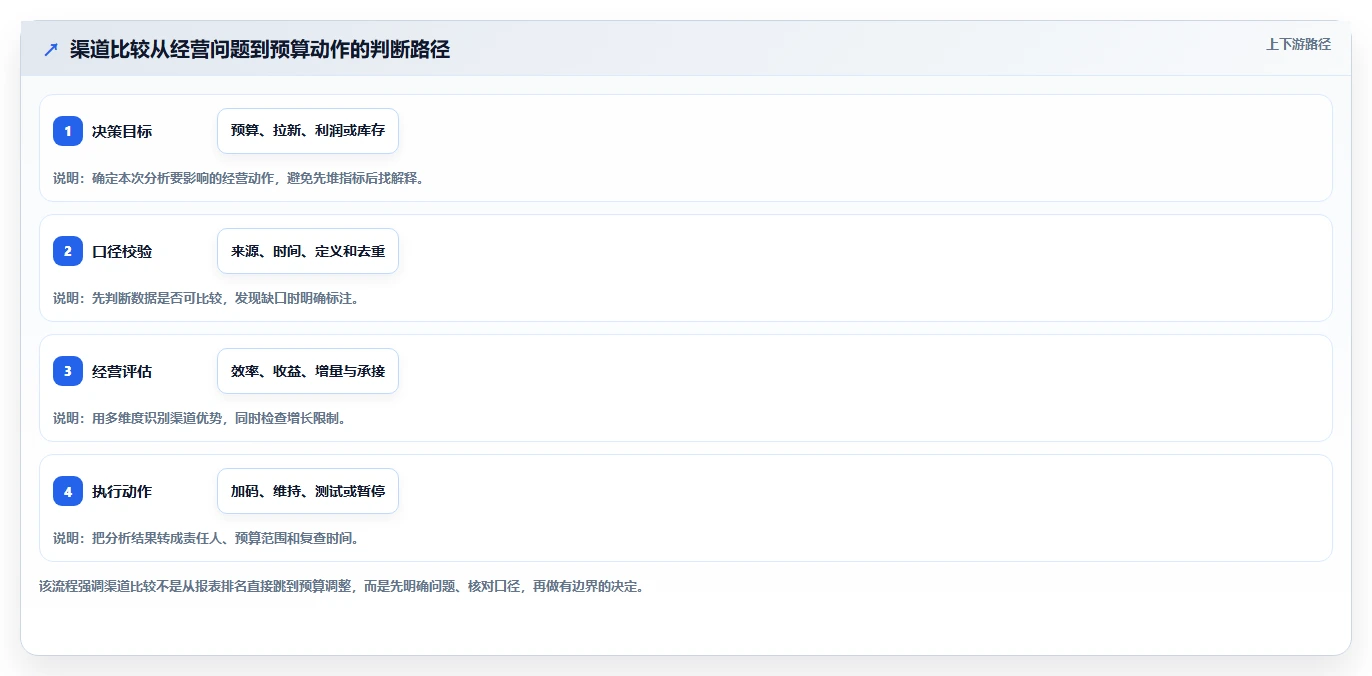Image resolution: width=1372 pixels, height=676 pixels.
Task: Click the 决策目标 description text
Action: (238, 178)
